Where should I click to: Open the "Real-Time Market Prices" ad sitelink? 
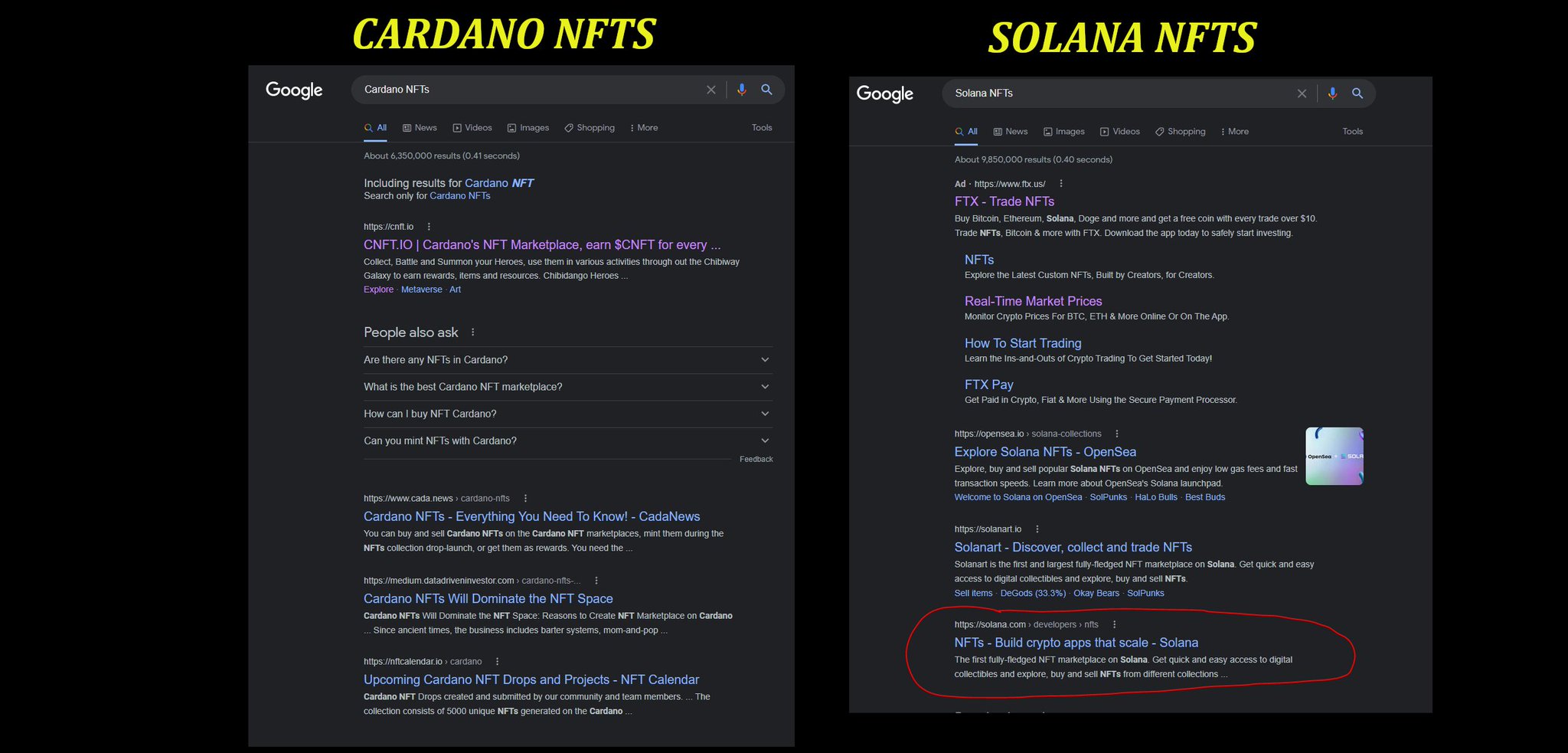tap(1034, 302)
